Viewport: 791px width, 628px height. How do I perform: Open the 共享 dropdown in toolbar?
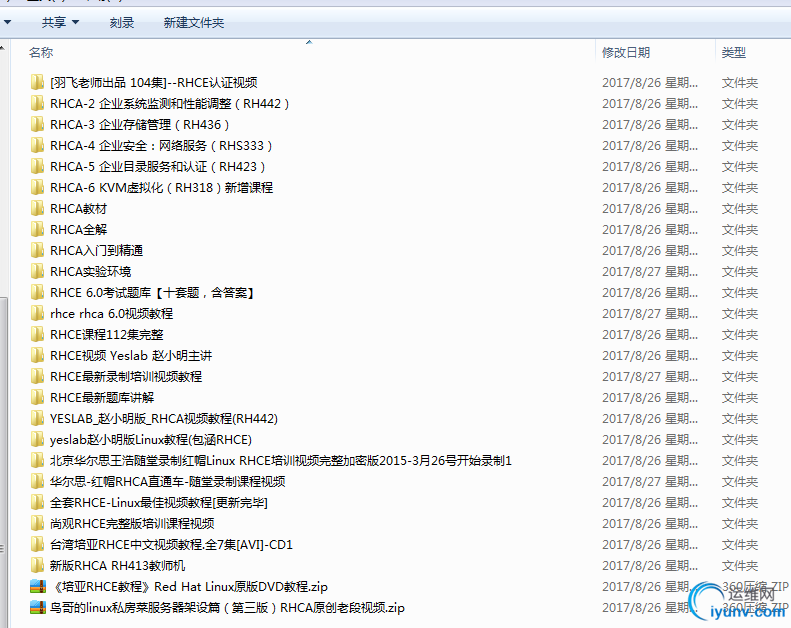coord(60,22)
